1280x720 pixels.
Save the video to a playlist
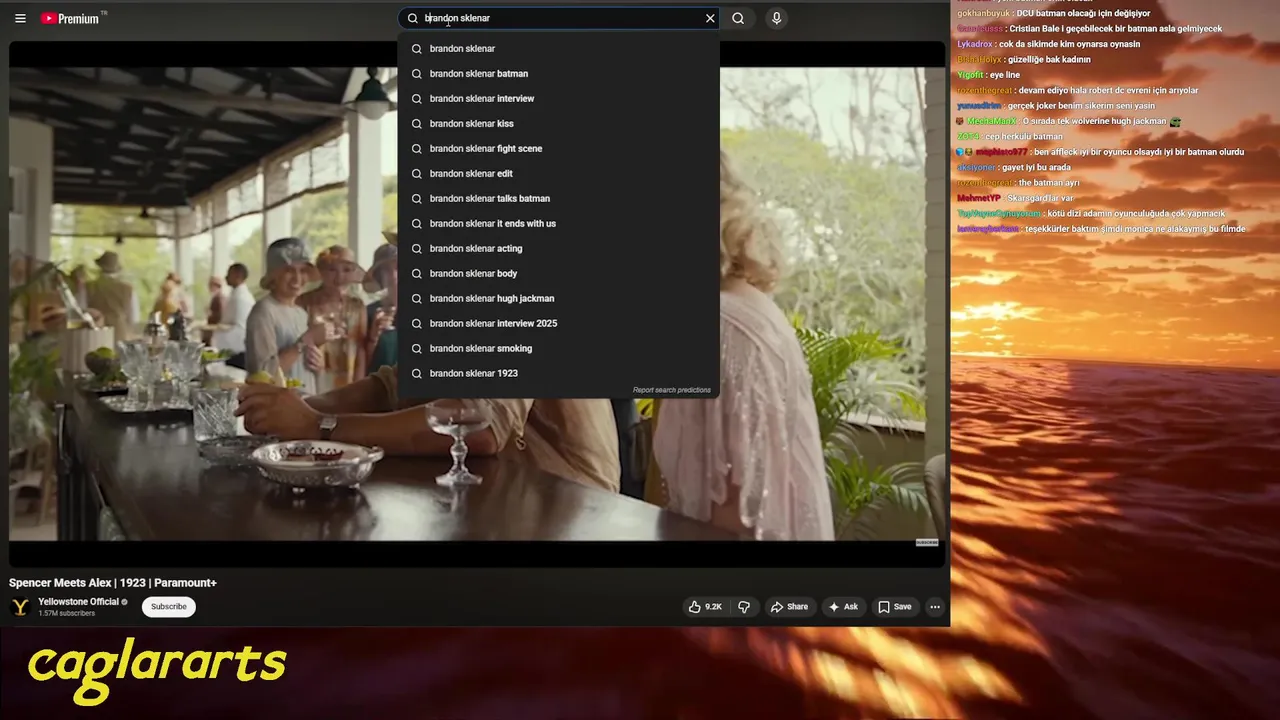[894, 606]
